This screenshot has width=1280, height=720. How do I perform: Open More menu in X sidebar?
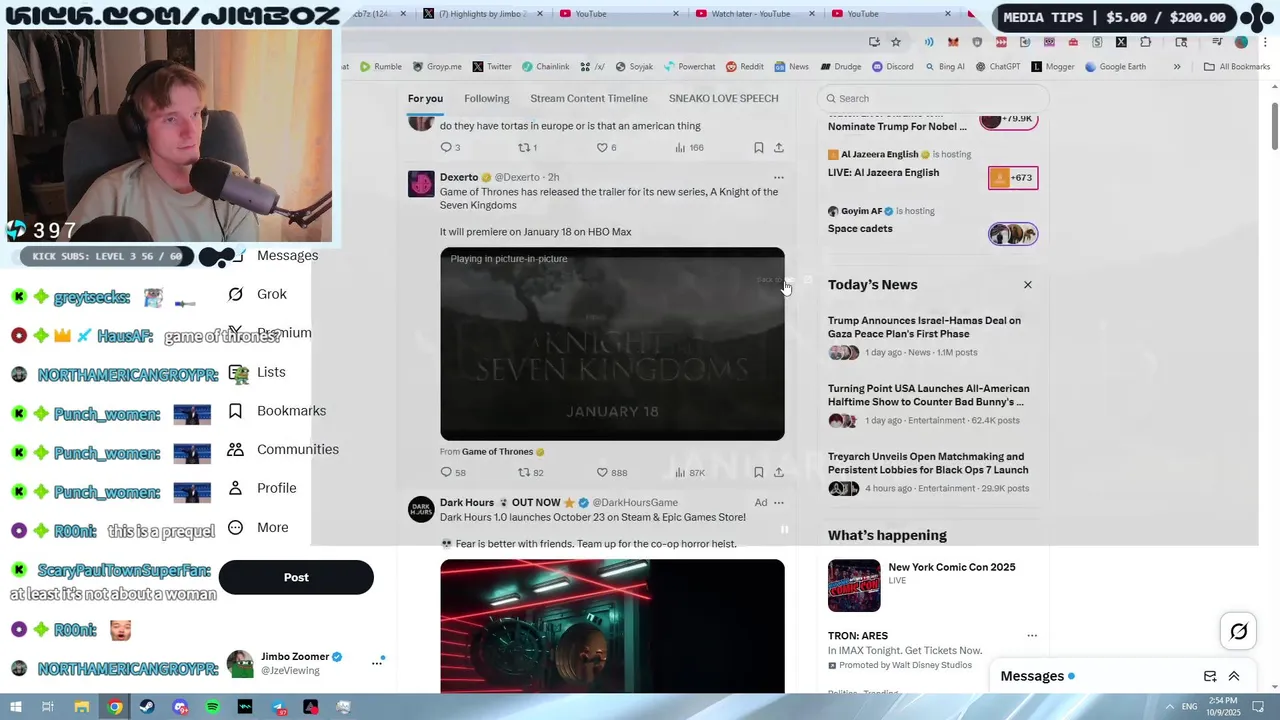pyautogui.click(x=258, y=527)
